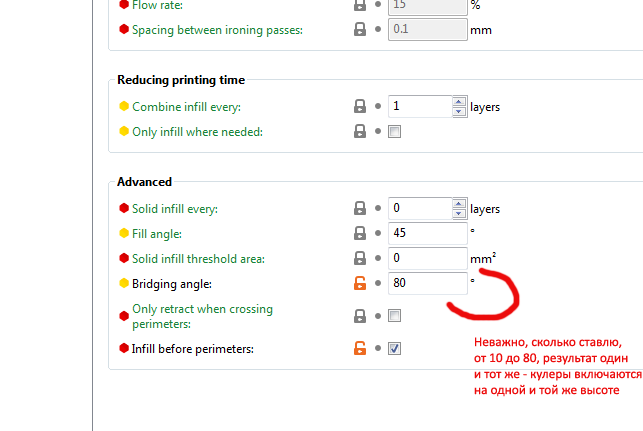Open the Bridging angle setting label
Screen dimensions: 643x431
pyautogui.click(x=171, y=284)
